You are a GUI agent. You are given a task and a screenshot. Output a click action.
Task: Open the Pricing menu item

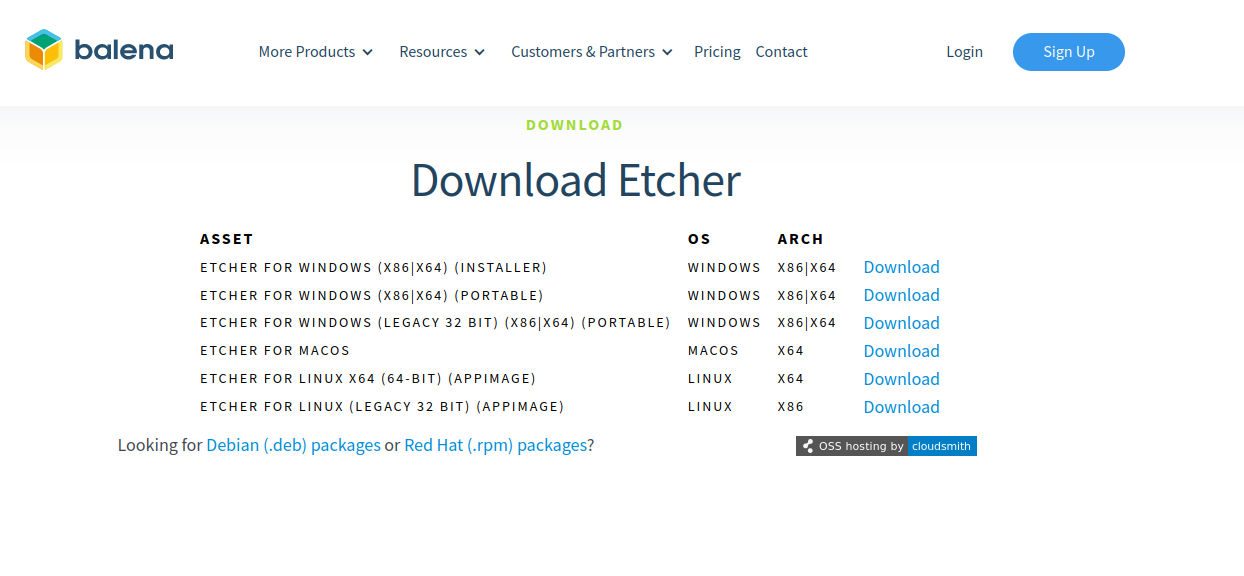[717, 52]
